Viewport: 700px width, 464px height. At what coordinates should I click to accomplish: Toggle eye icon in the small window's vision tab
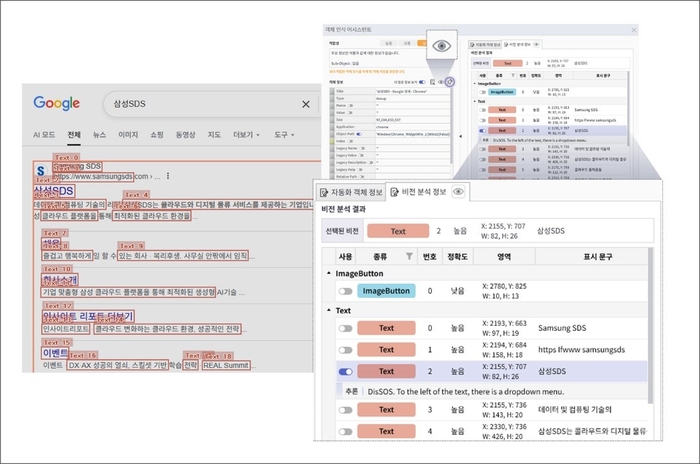pos(536,44)
